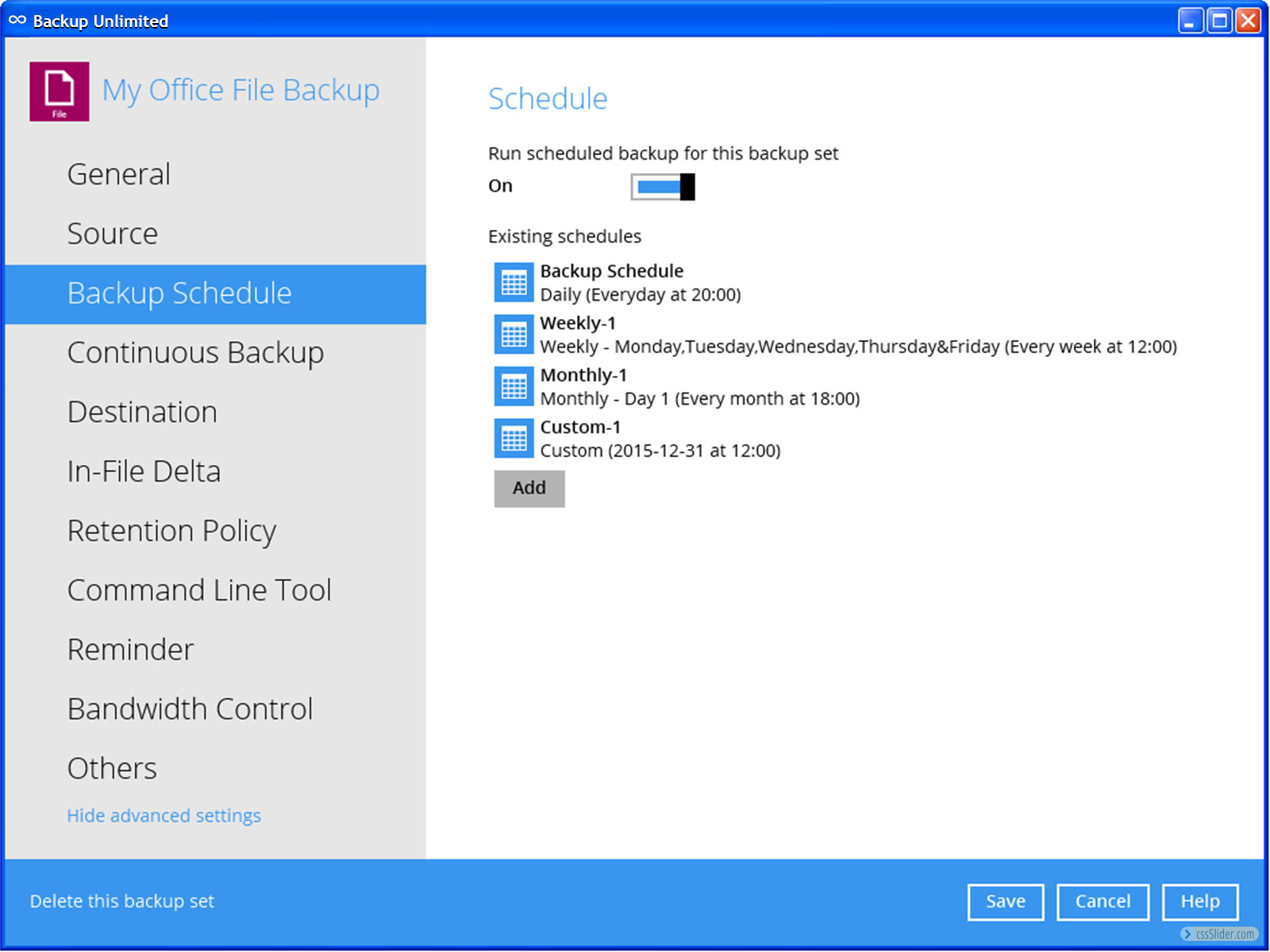Toggle the scheduled backup On switch
Image resolution: width=1270 pixels, height=952 pixels.
[663, 187]
